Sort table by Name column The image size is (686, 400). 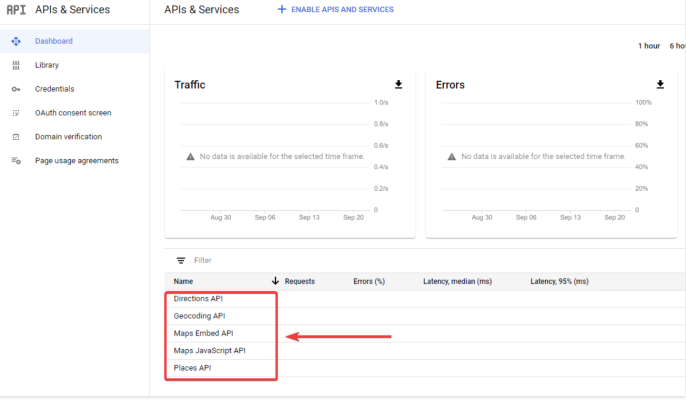(x=183, y=281)
